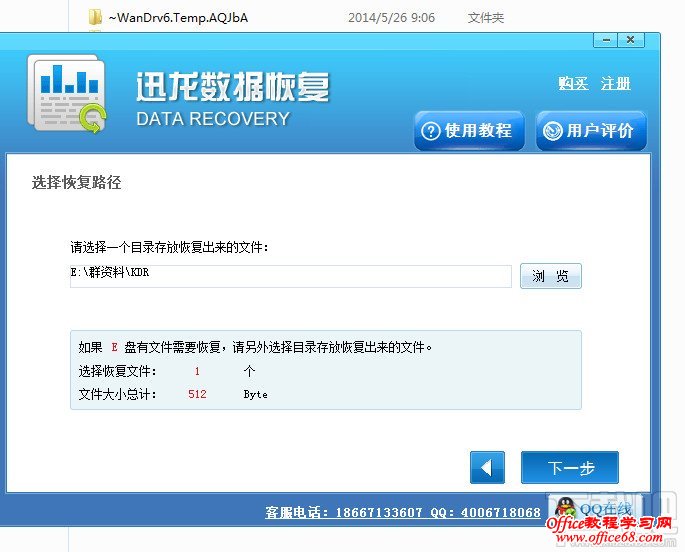Click the 选择恢复路径 heading text

coord(76,182)
